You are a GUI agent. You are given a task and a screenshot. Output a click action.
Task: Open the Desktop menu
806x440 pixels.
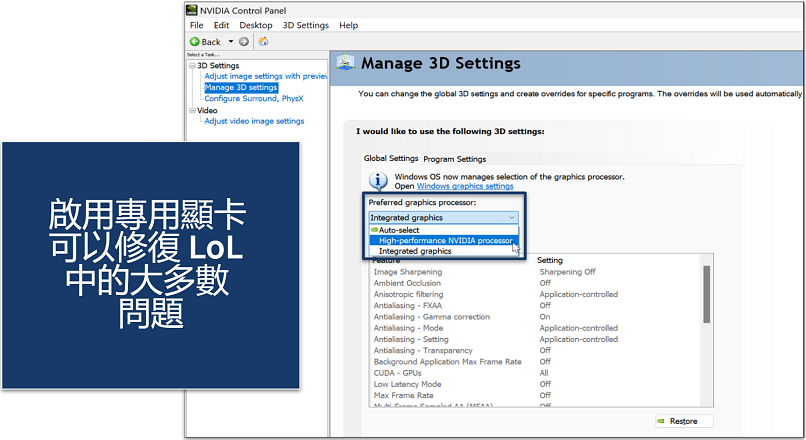click(x=256, y=25)
